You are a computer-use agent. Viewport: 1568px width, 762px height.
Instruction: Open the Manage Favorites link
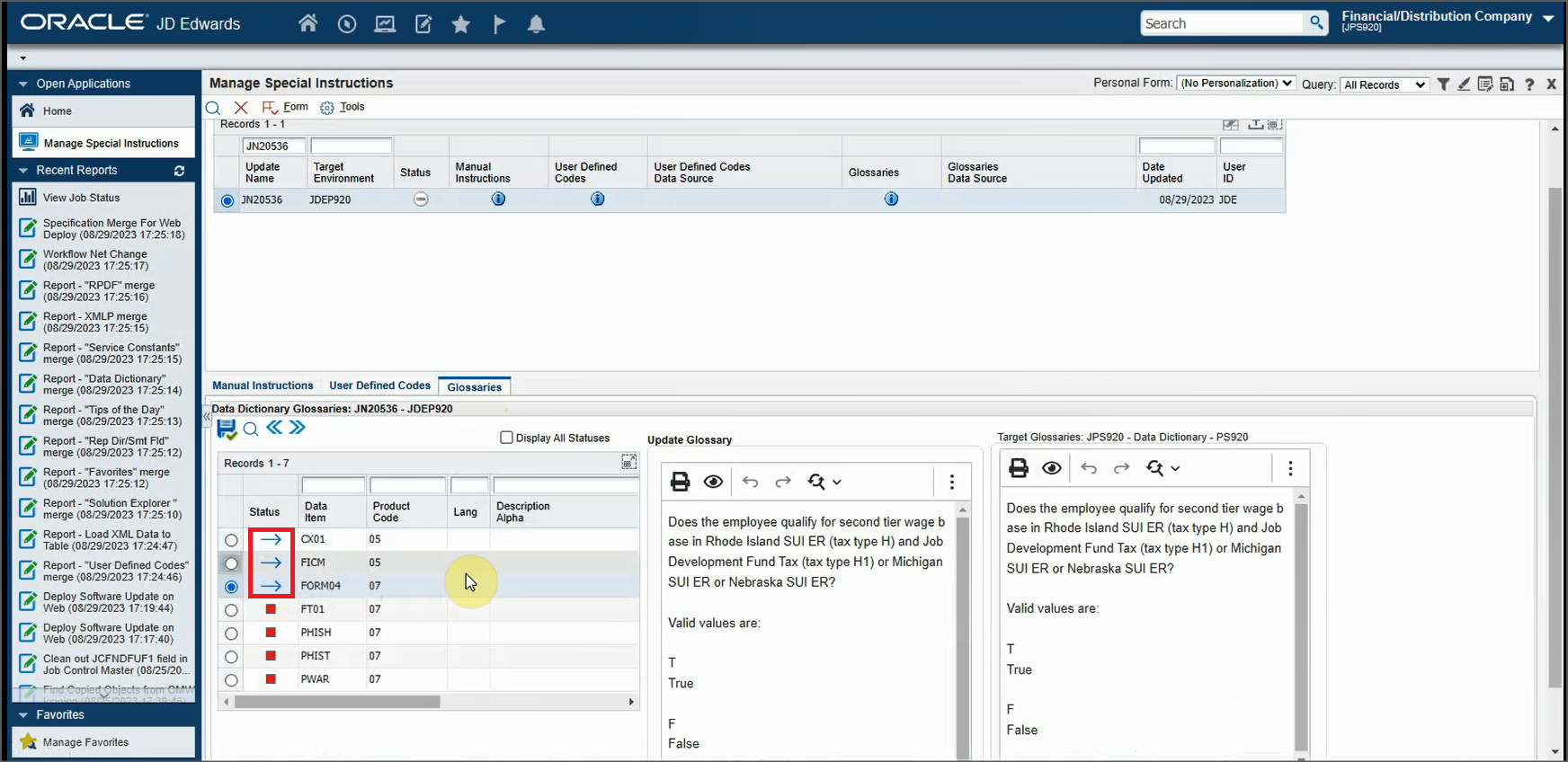tap(85, 742)
